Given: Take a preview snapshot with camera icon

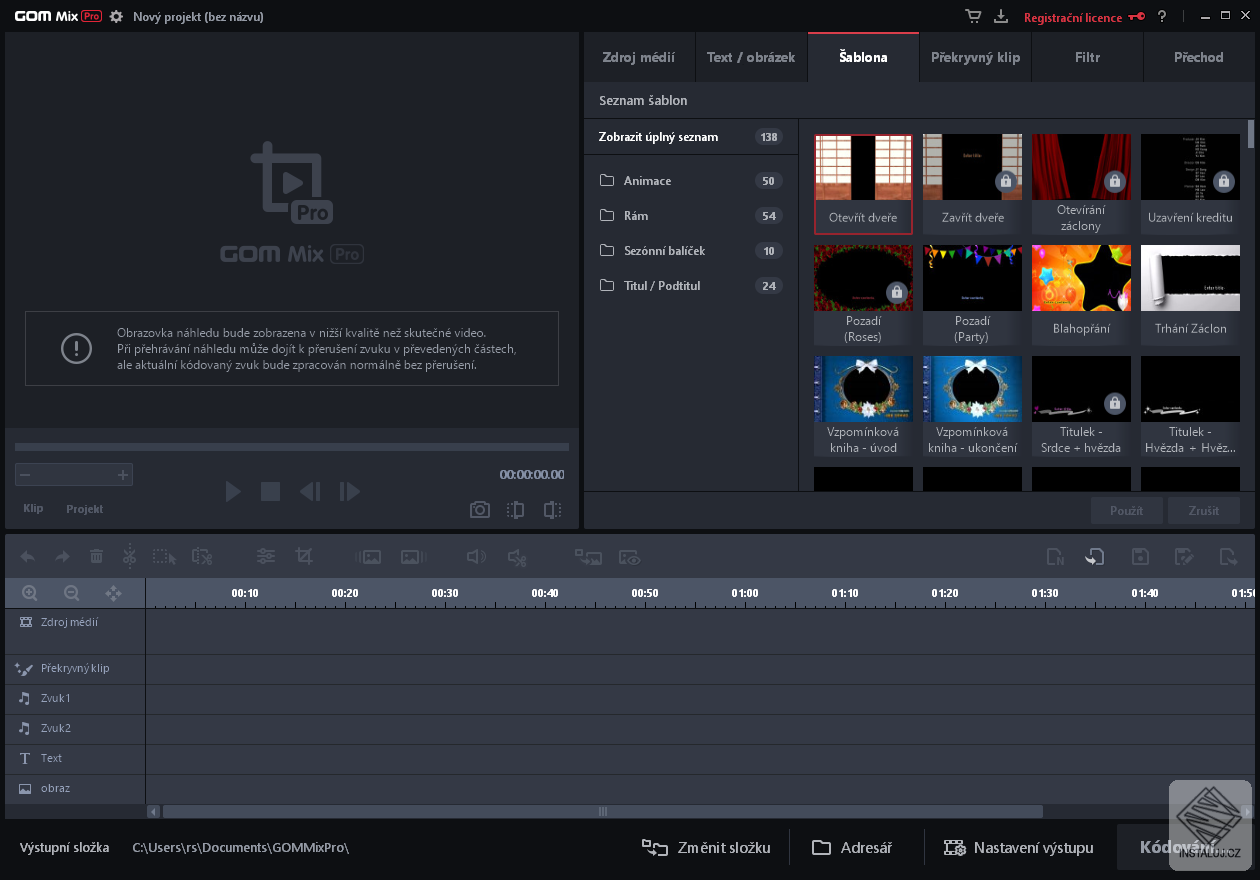Looking at the screenshot, I should click(480, 510).
